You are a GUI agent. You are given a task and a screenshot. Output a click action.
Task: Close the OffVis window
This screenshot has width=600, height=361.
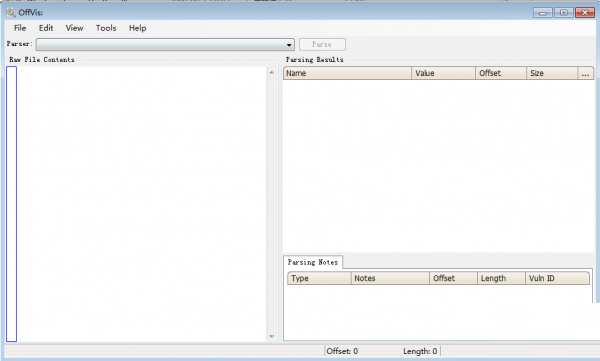[585, 13]
